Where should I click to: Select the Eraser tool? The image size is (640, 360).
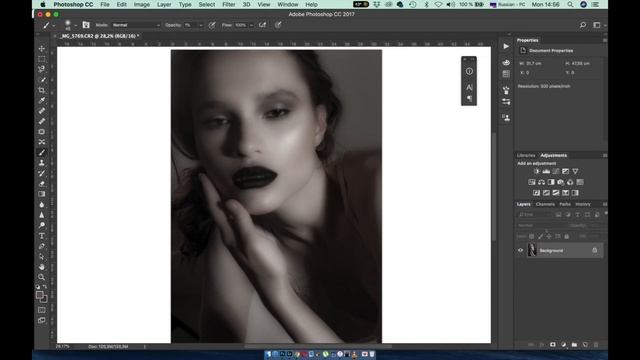(42, 184)
